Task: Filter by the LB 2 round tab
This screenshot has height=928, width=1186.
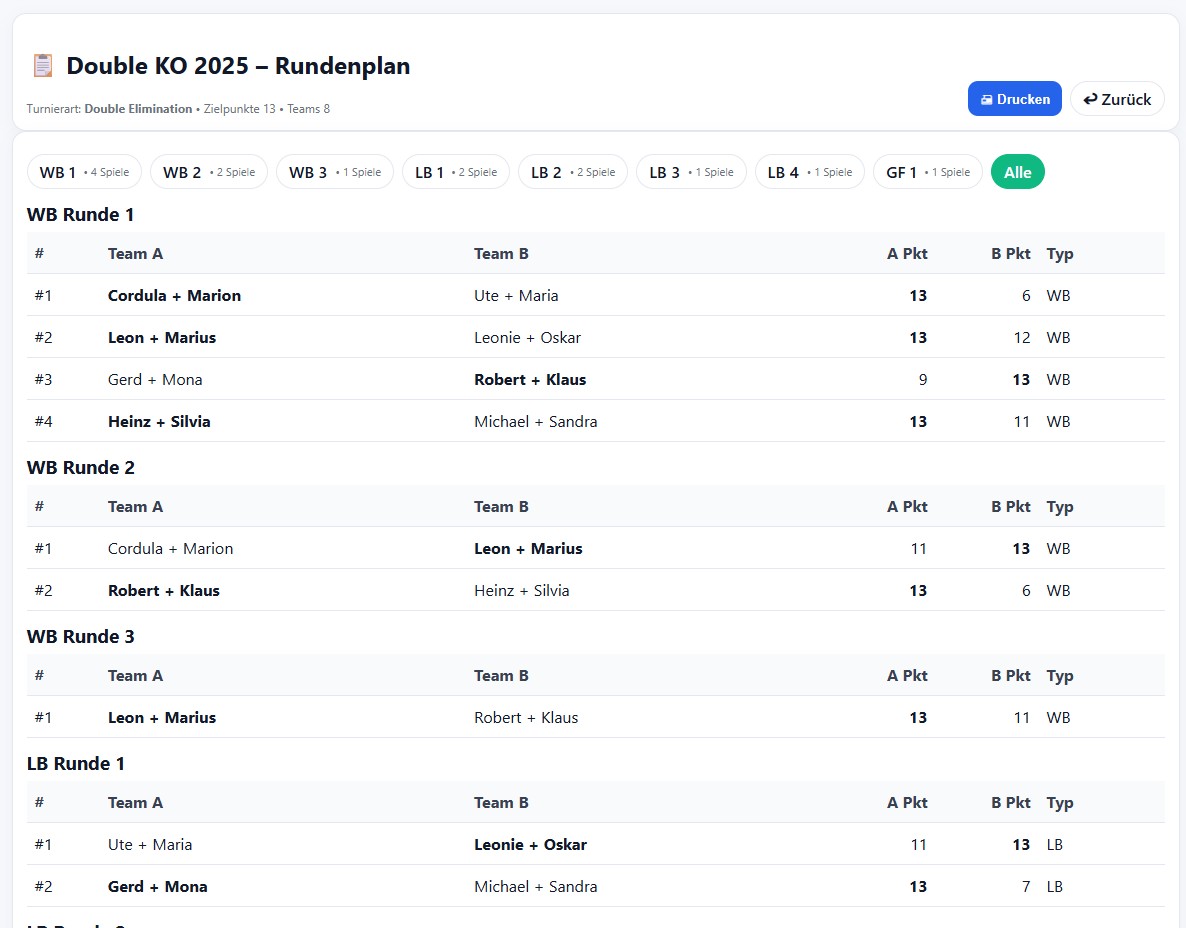Action: (x=572, y=172)
